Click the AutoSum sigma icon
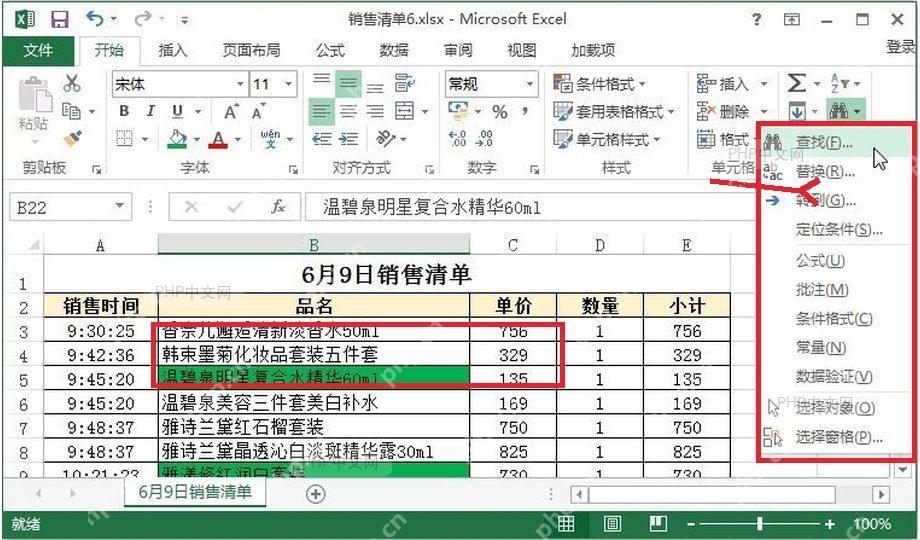Viewport: 920px width, 540px height. click(x=796, y=83)
